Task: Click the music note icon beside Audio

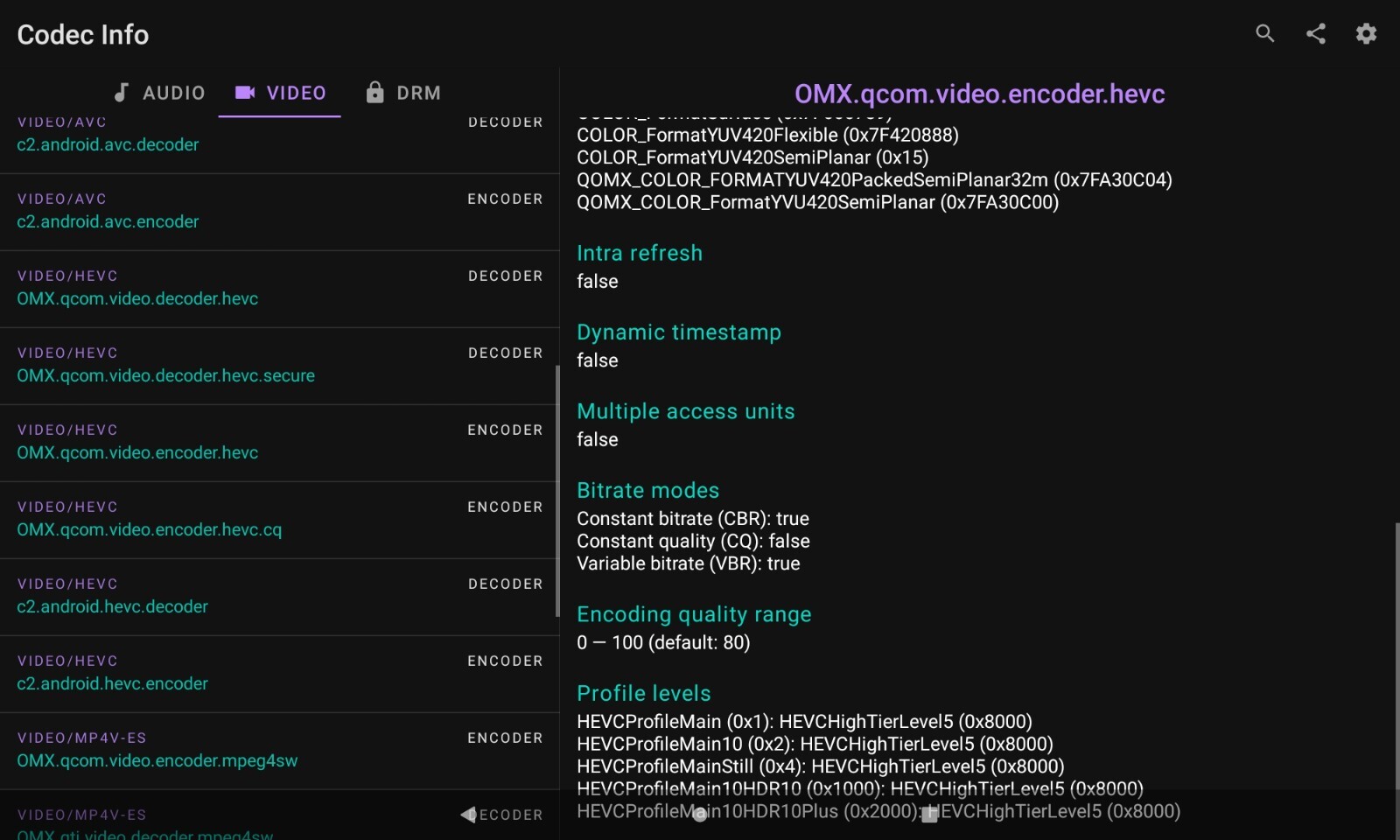Action: 122,93
